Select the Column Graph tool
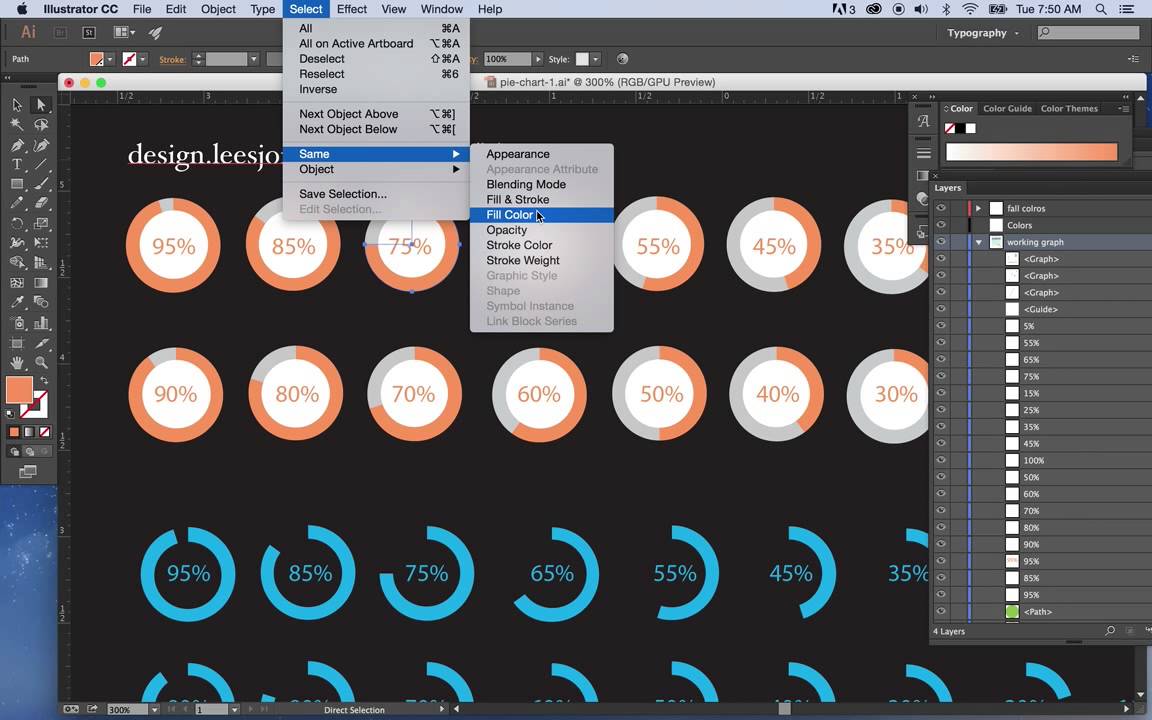1152x720 pixels. (x=41, y=323)
